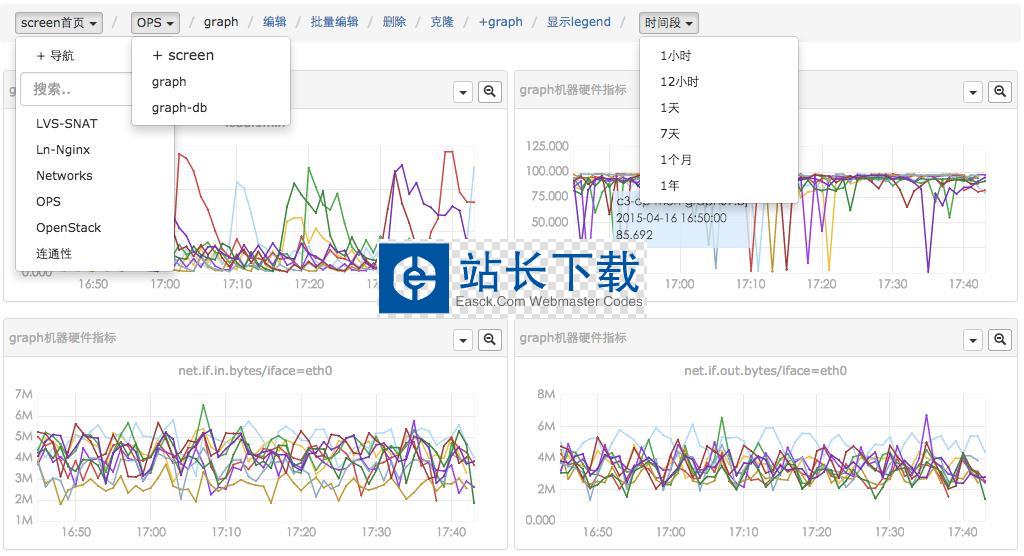The image size is (1024, 556).
Task: Select OpenStack in the screen list
Action: (x=68, y=228)
